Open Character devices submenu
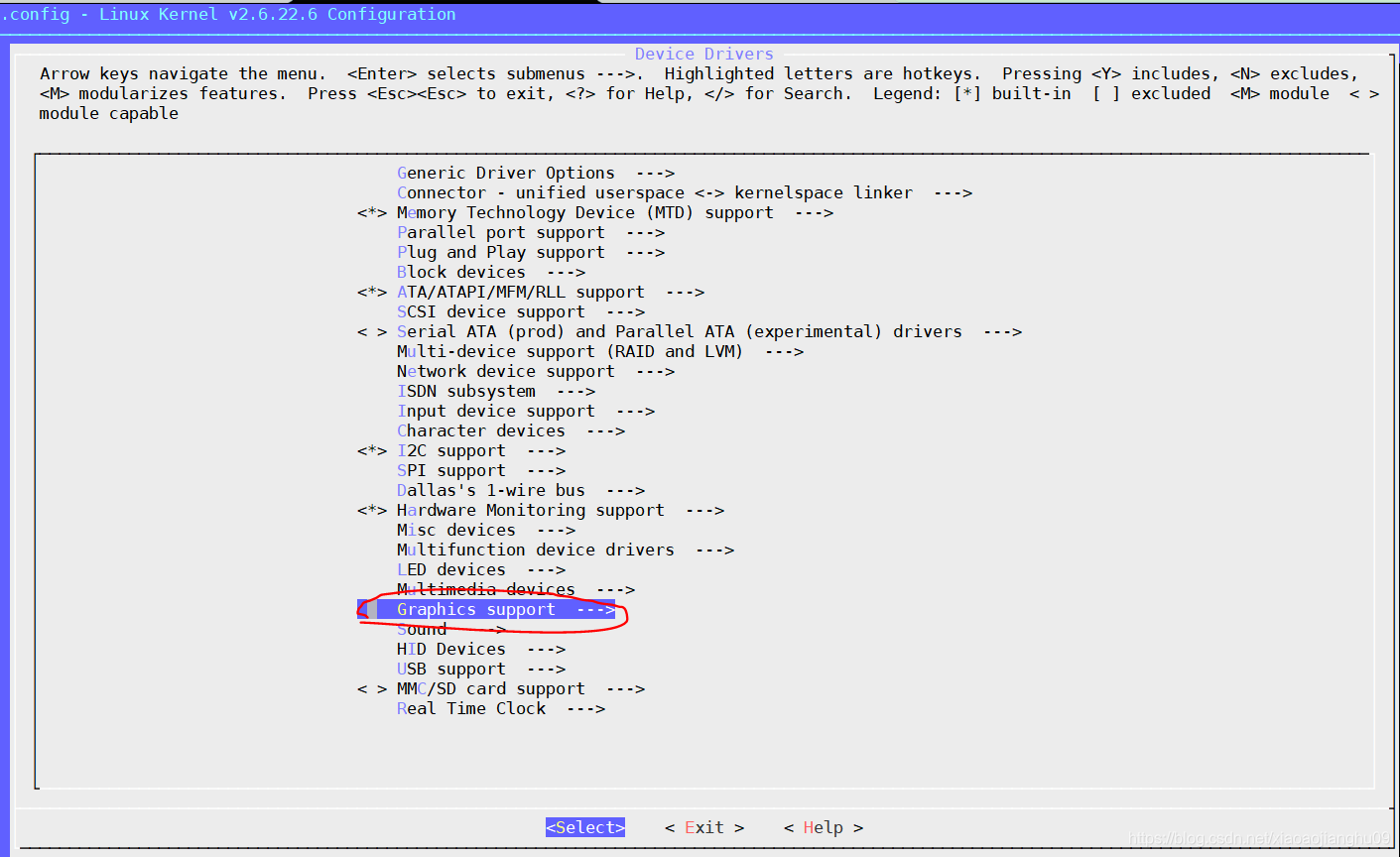The image size is (1400, 857). (x=511, y=430)
